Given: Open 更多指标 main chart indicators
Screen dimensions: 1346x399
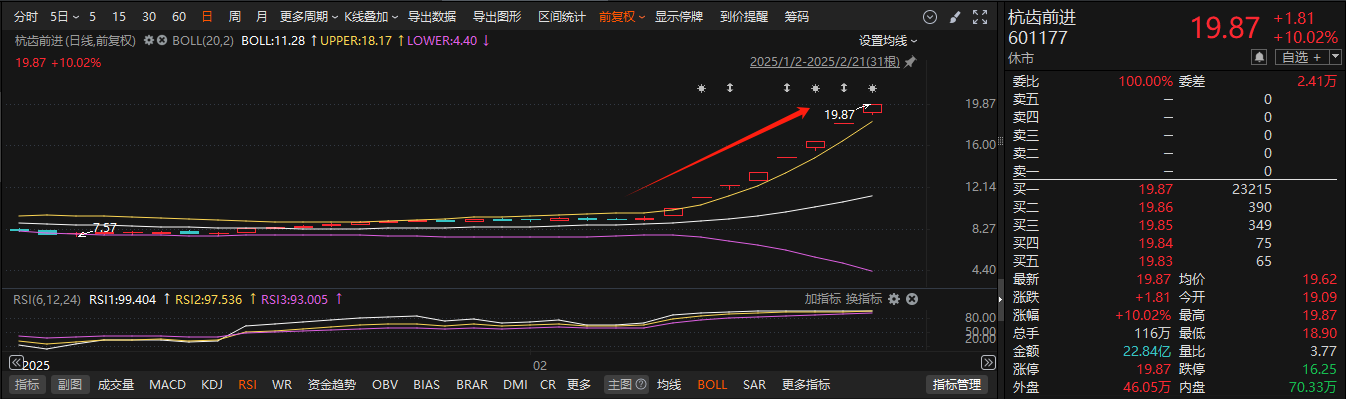Looking at the screenshot, I should coord(806,384).
